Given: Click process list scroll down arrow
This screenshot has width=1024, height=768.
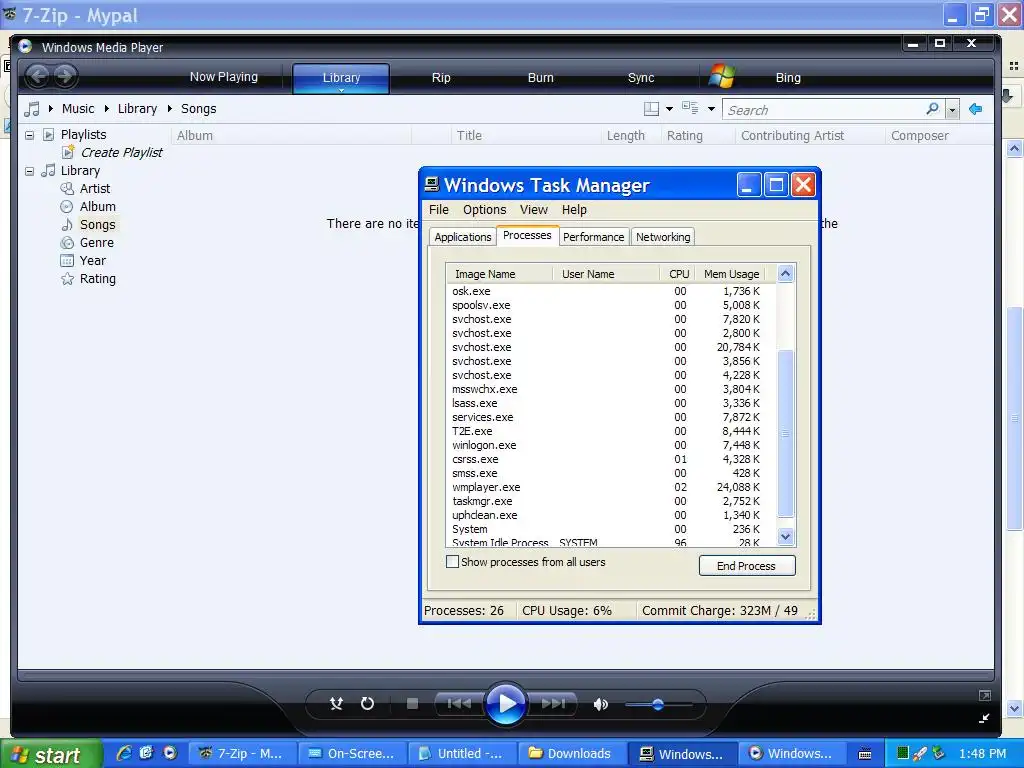Looking at the screenshot, I should (x=786, y=537).
